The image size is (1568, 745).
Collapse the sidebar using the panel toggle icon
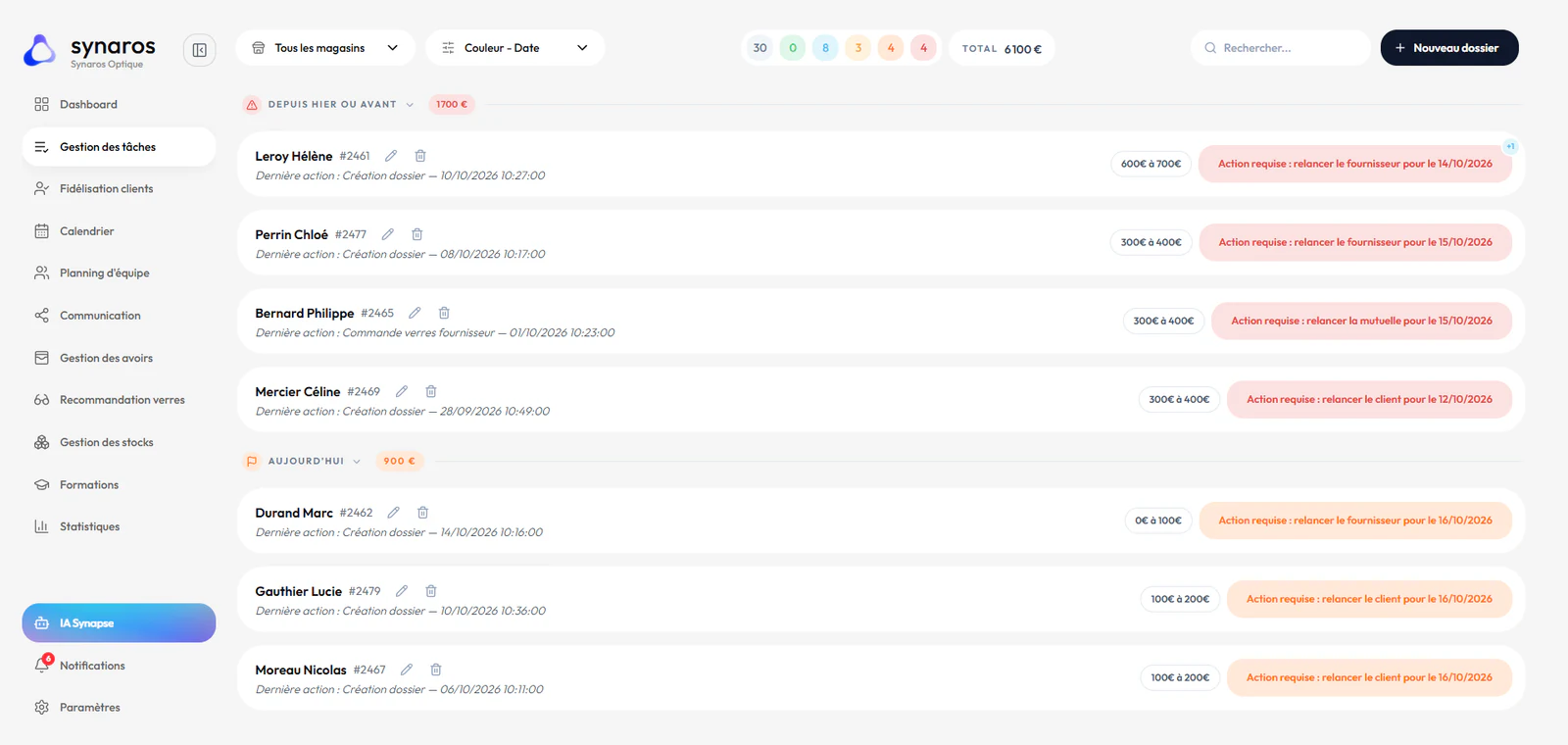pyautogui.click(x=199, y=50)
